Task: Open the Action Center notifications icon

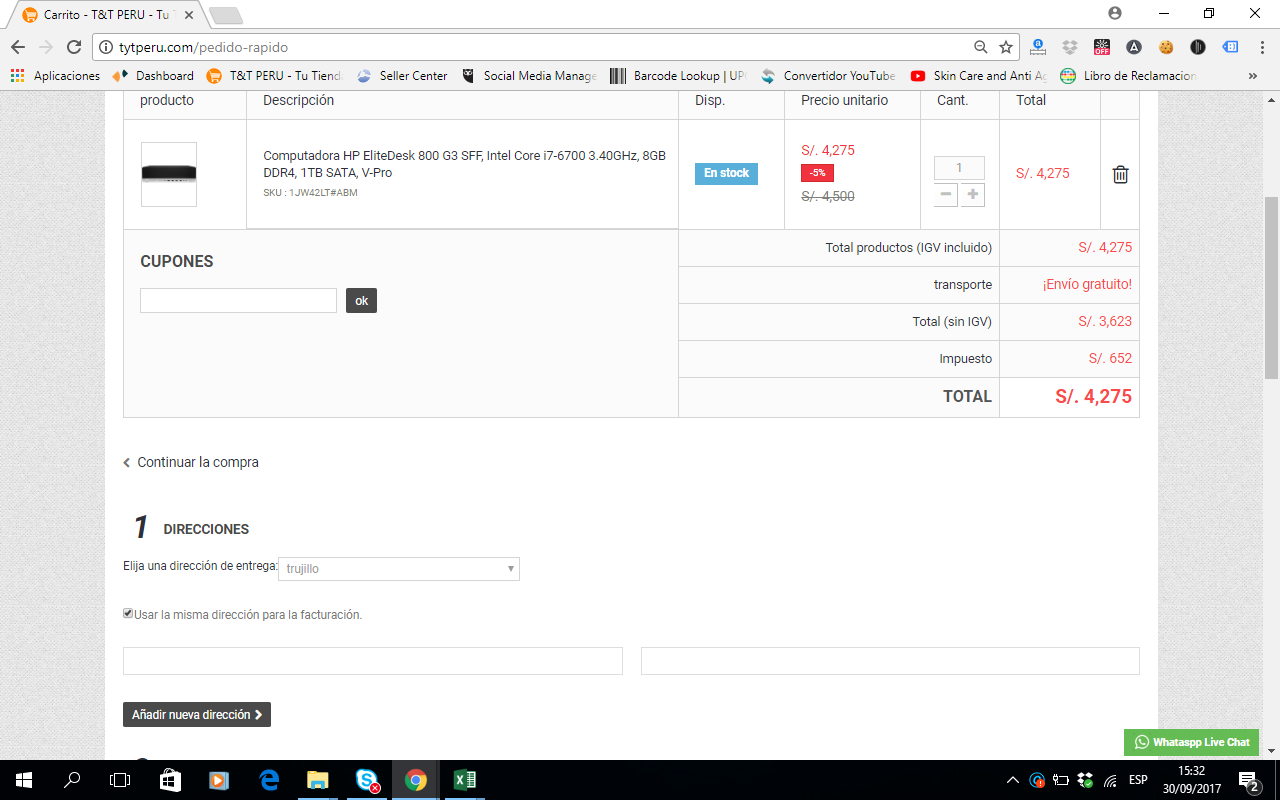Action: point(1248,780)
